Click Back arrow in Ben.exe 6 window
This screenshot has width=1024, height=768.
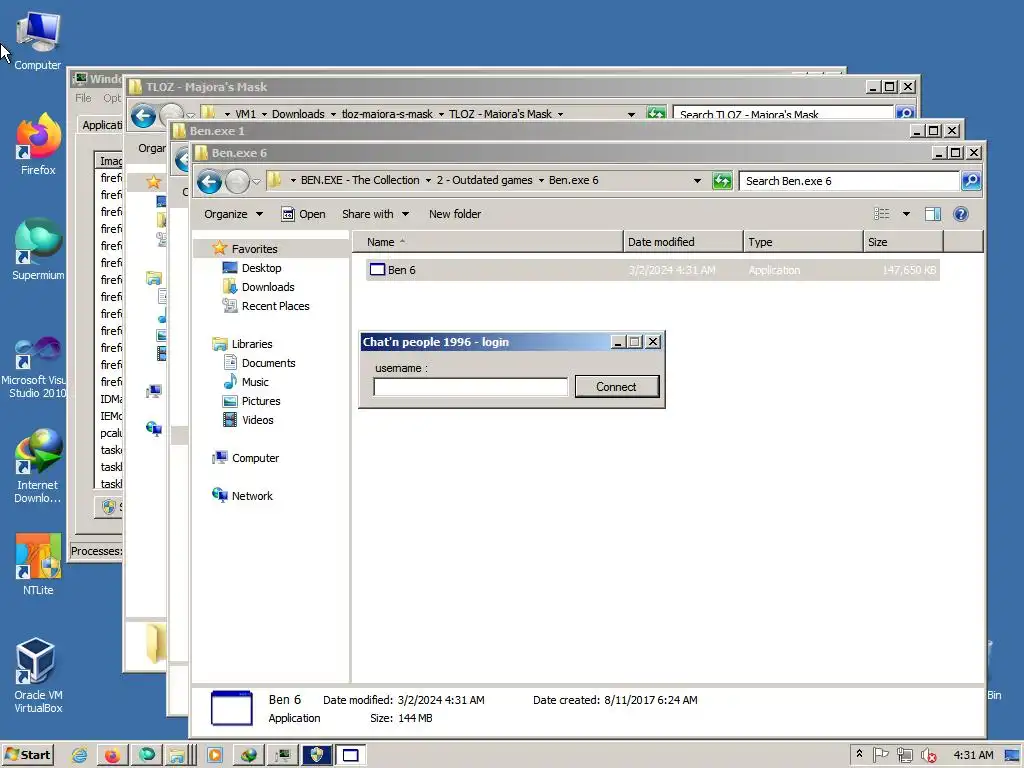[x=209, y=182]
